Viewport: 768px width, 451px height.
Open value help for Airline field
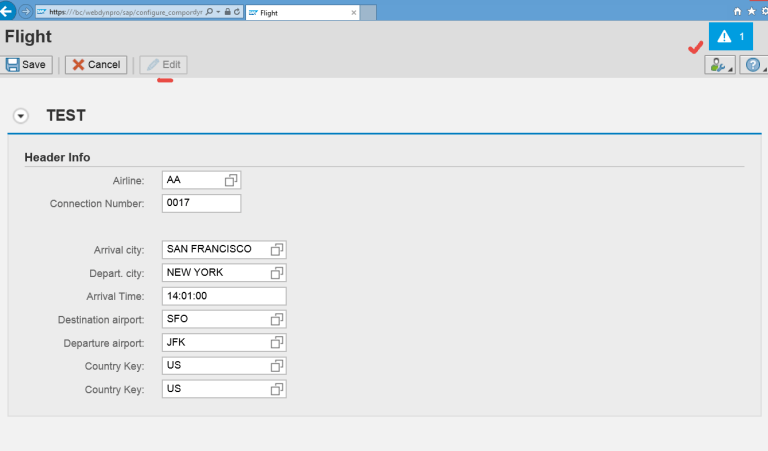point(231,180)
